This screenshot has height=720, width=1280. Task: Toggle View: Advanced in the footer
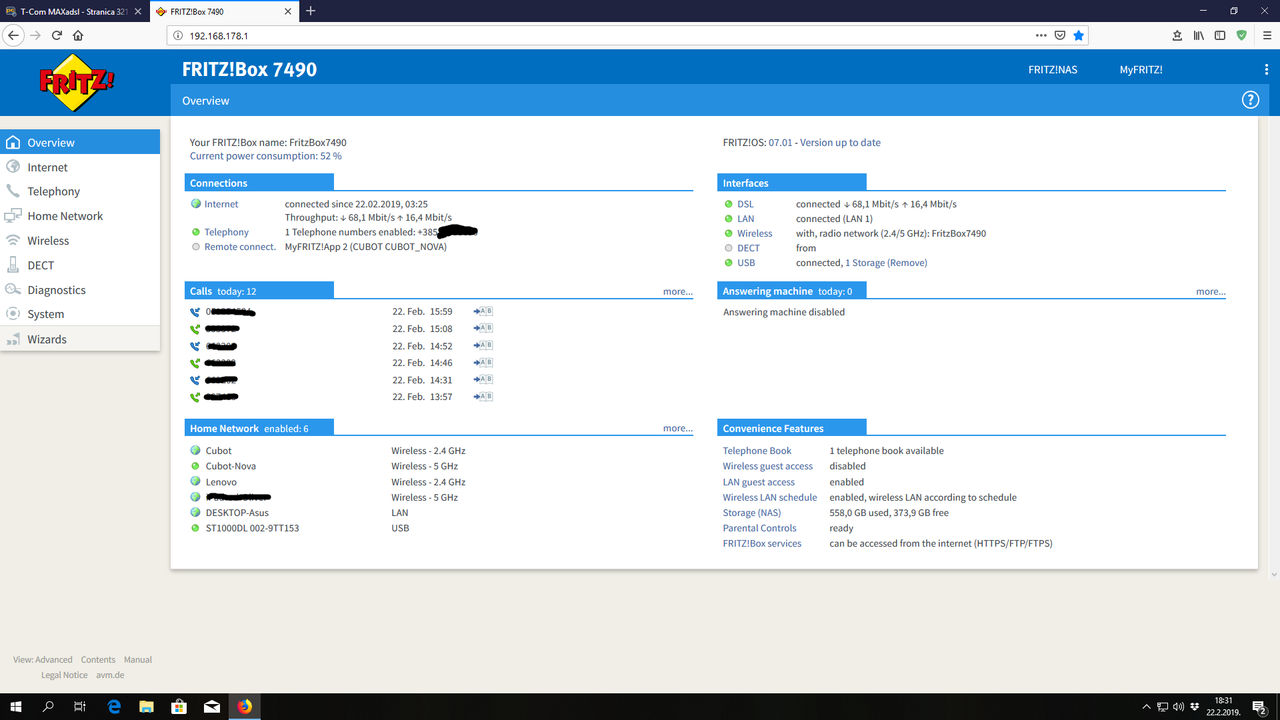coord(43,660)
